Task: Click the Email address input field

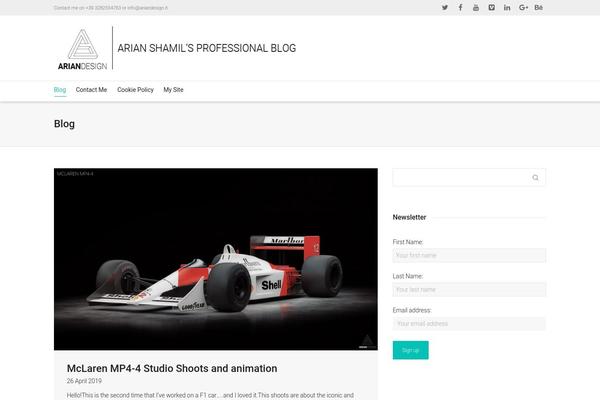Action: (x=469, y=323)
